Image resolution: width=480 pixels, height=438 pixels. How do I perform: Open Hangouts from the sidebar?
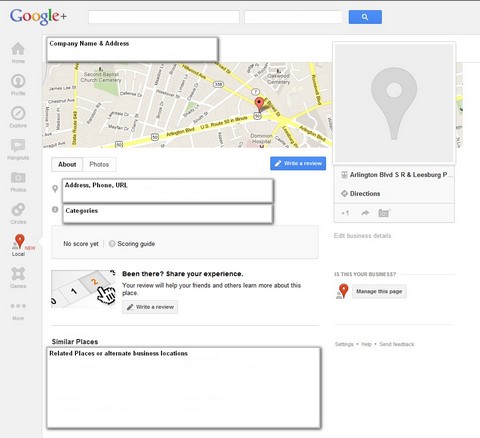(18, 146)
